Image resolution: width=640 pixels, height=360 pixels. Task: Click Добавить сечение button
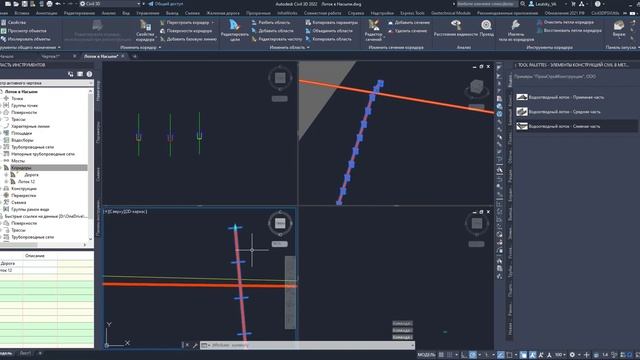[x=408, y=22]
